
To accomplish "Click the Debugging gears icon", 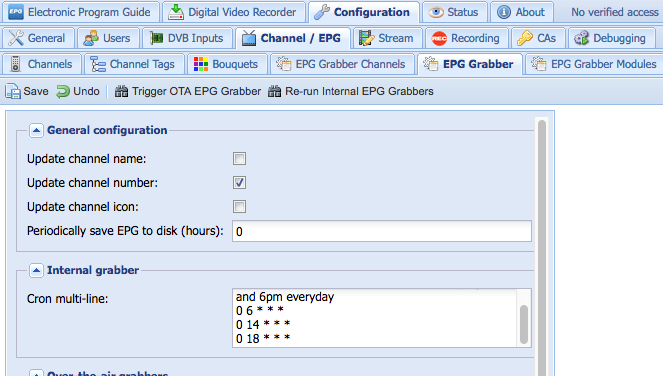I will (581, 38).
